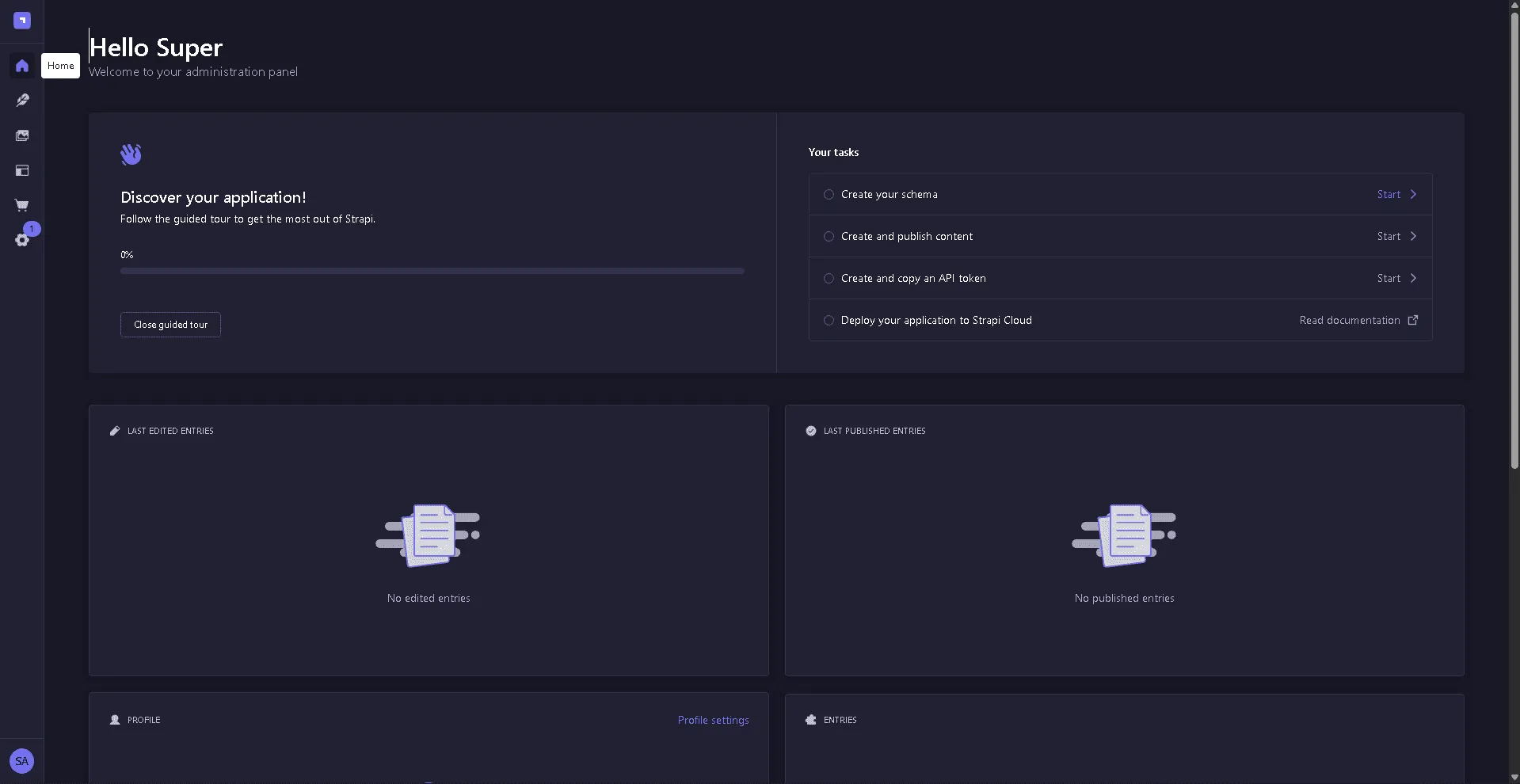Start the Create your schema task
Screen dimensions: 1520x784
click(x=1389, y=194)
